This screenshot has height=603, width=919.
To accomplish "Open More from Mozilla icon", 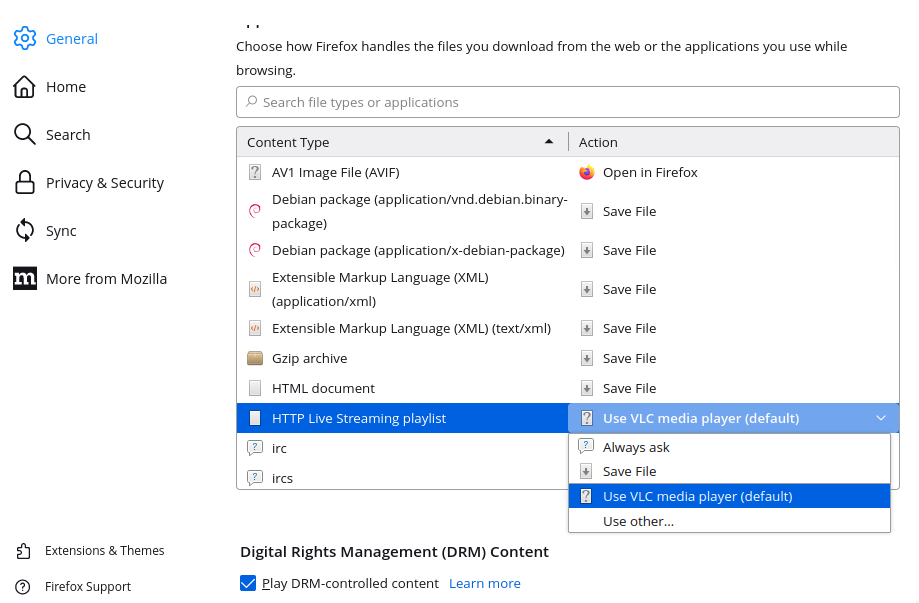I will point(25,279).
